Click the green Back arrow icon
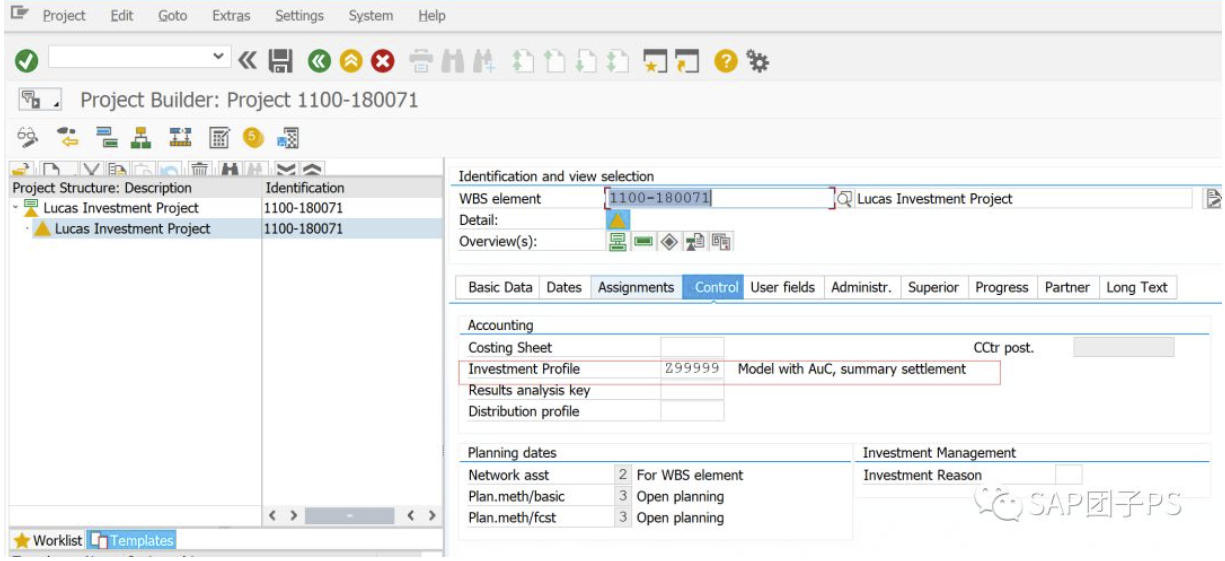Viewport: 1225px width, 561px height. click(319, 62)
